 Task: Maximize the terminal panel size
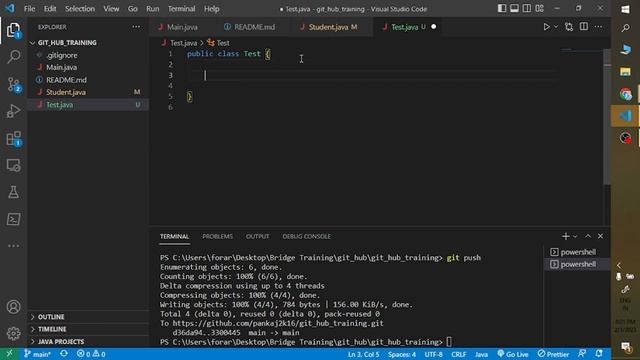(588, 236)
